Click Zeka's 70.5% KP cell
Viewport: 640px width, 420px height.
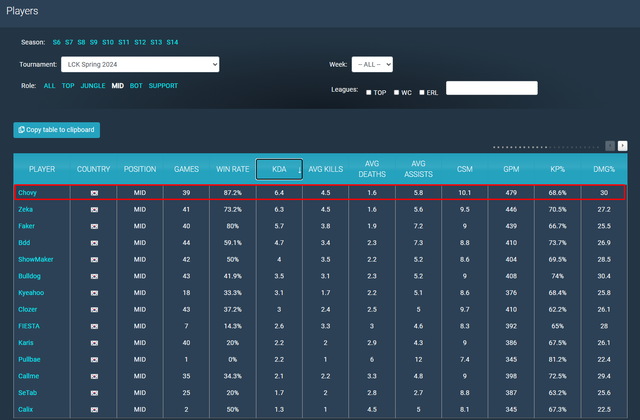(x=558, y=209)
